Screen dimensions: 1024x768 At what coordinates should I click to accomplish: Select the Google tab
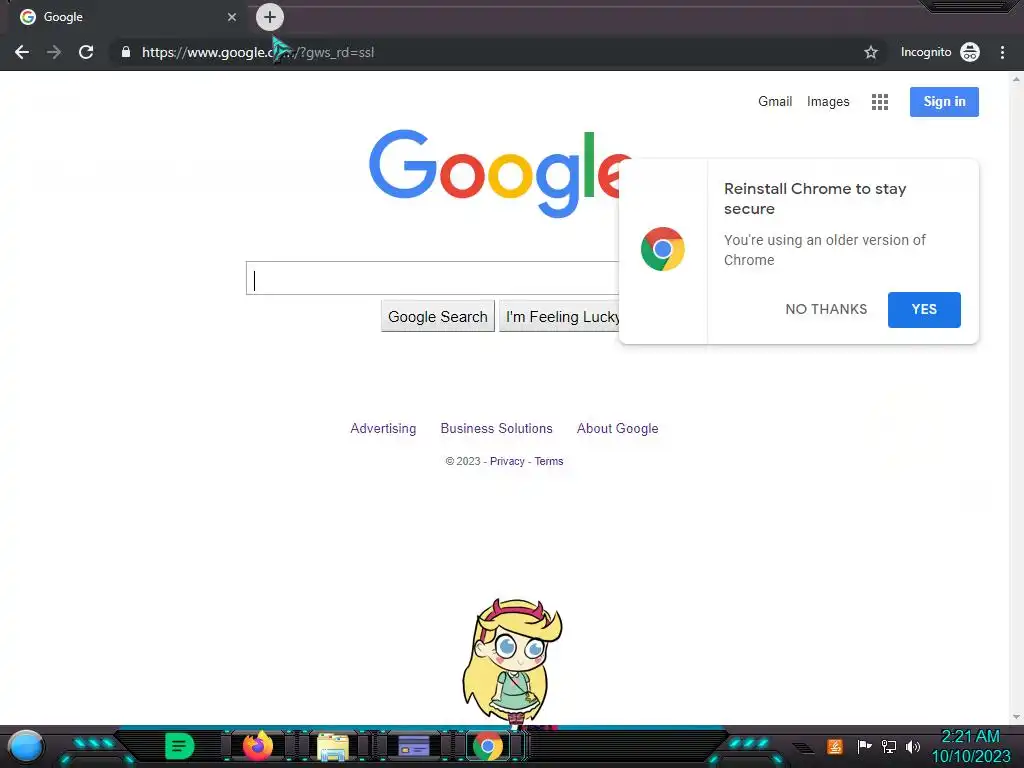point(124,17)
